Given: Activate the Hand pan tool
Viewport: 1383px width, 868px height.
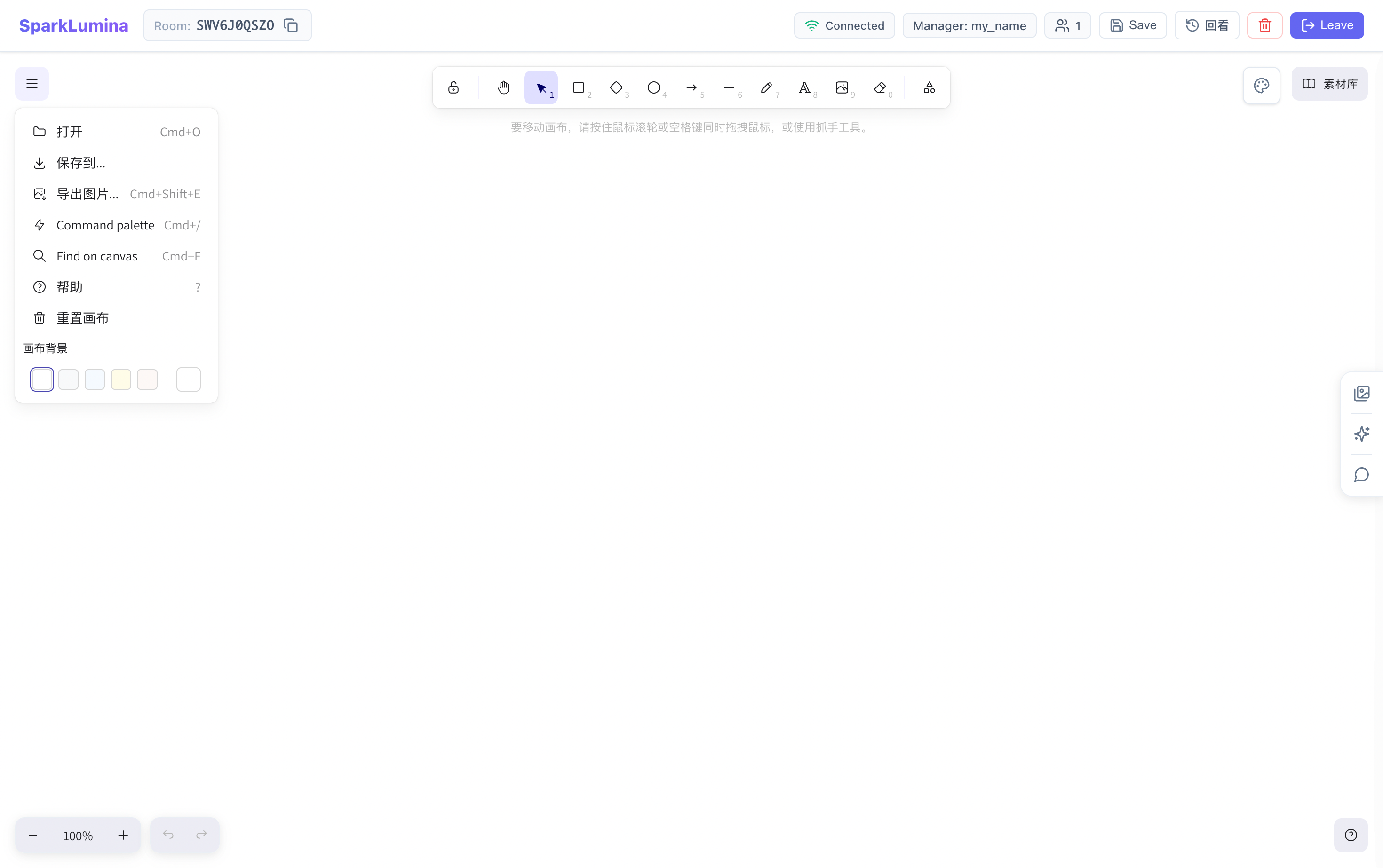Looking at the screenshot, I should (x=502, y=87).
